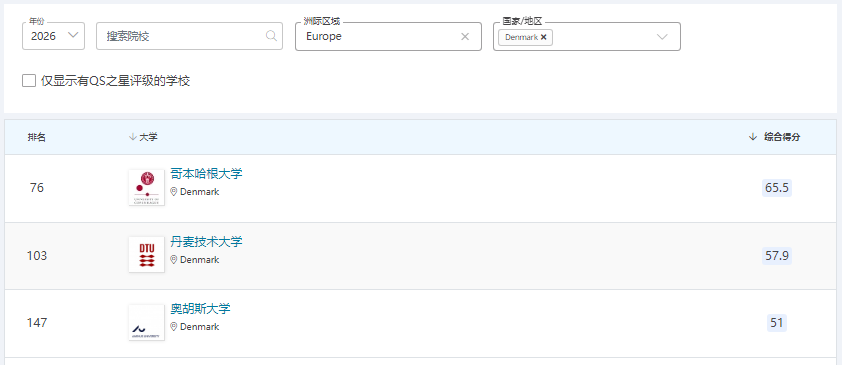Click location pin icon for 哥本哈根大学
This screenshot has height=365, width=842.
[173, 192]
